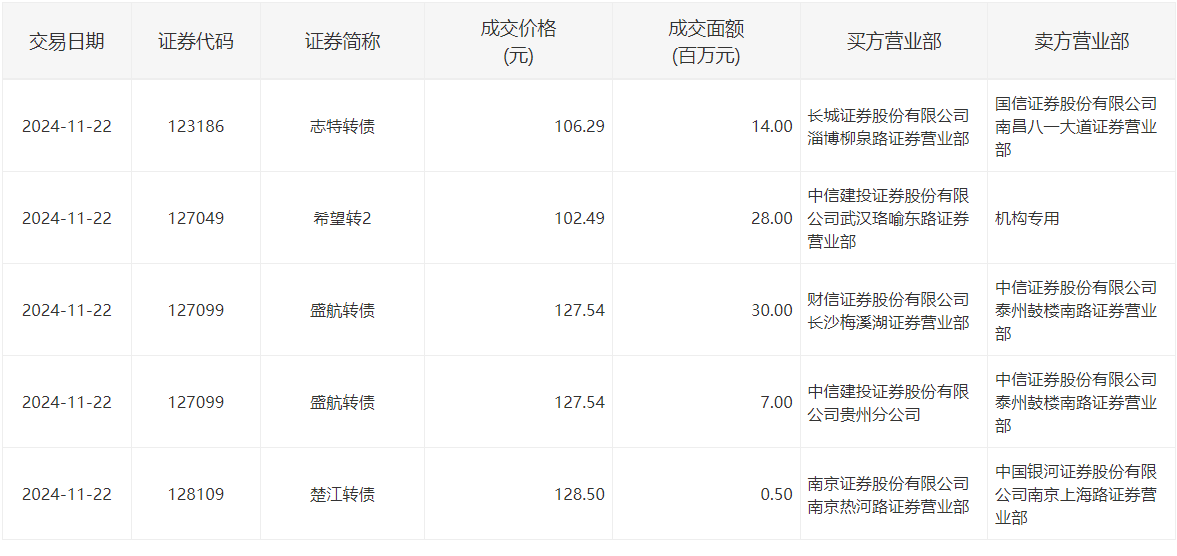This screenshot has height=556, width=1177.
Task: Click seller 国信证券南昌八一大道证券营业部
Action: coord(1076,126)
